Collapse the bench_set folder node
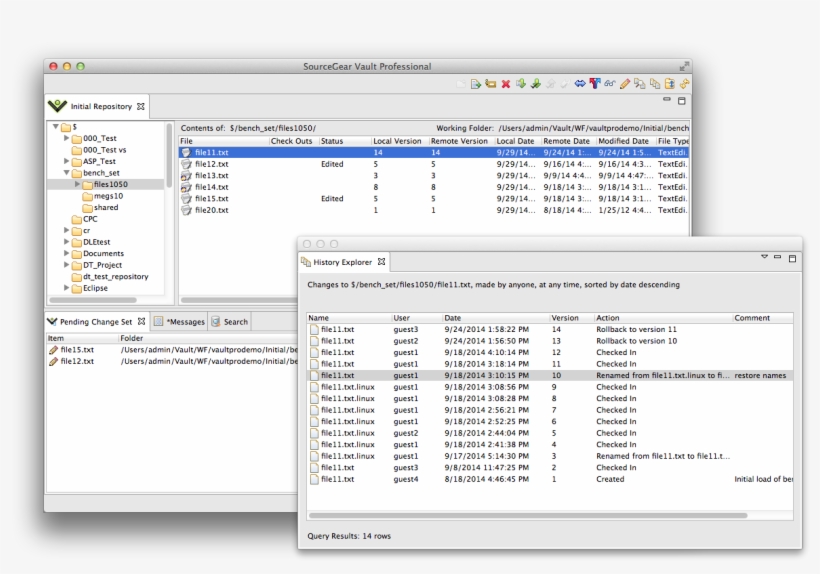Viewport: 820px width, 574px height. (x=66, y=173)
